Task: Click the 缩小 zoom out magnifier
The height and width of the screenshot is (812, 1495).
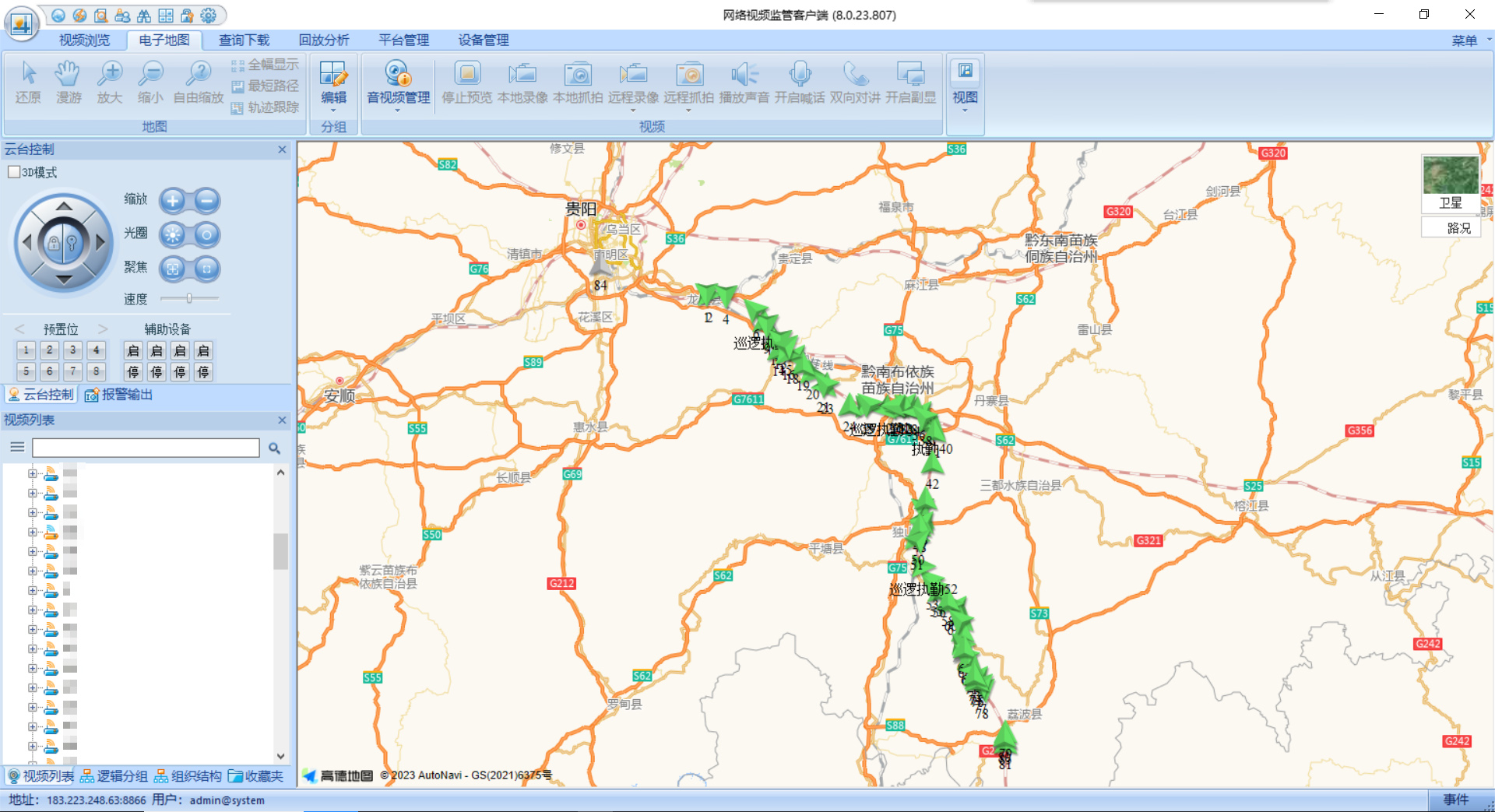Action: 150,82
